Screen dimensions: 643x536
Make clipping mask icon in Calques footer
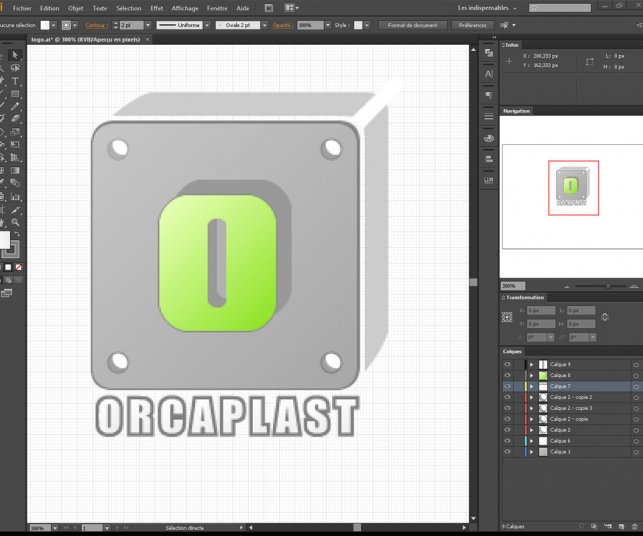coord(594,526)
